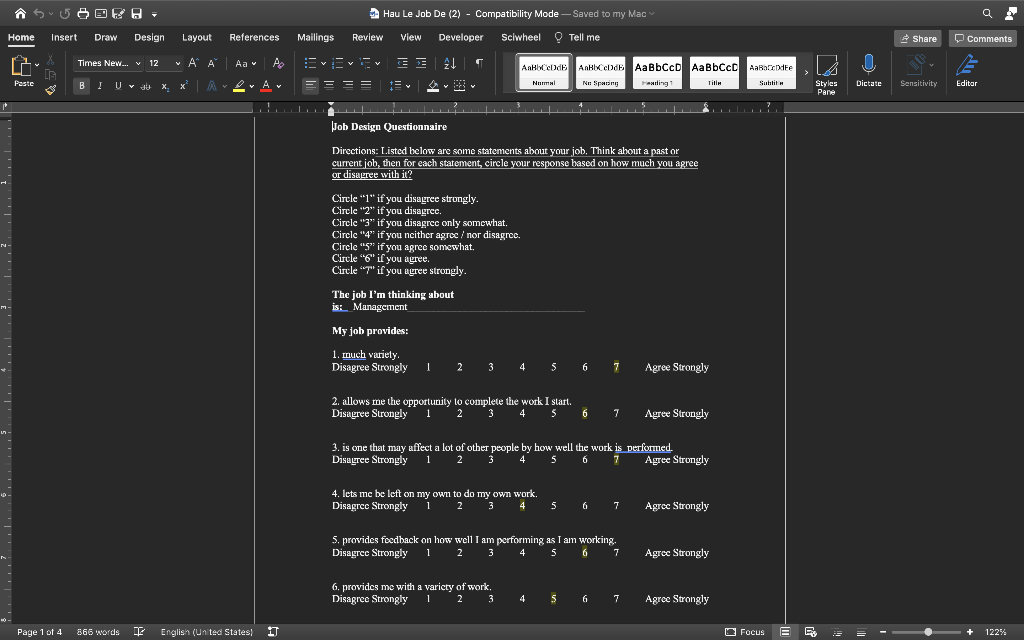Open the Review tab

coord(368,37)
